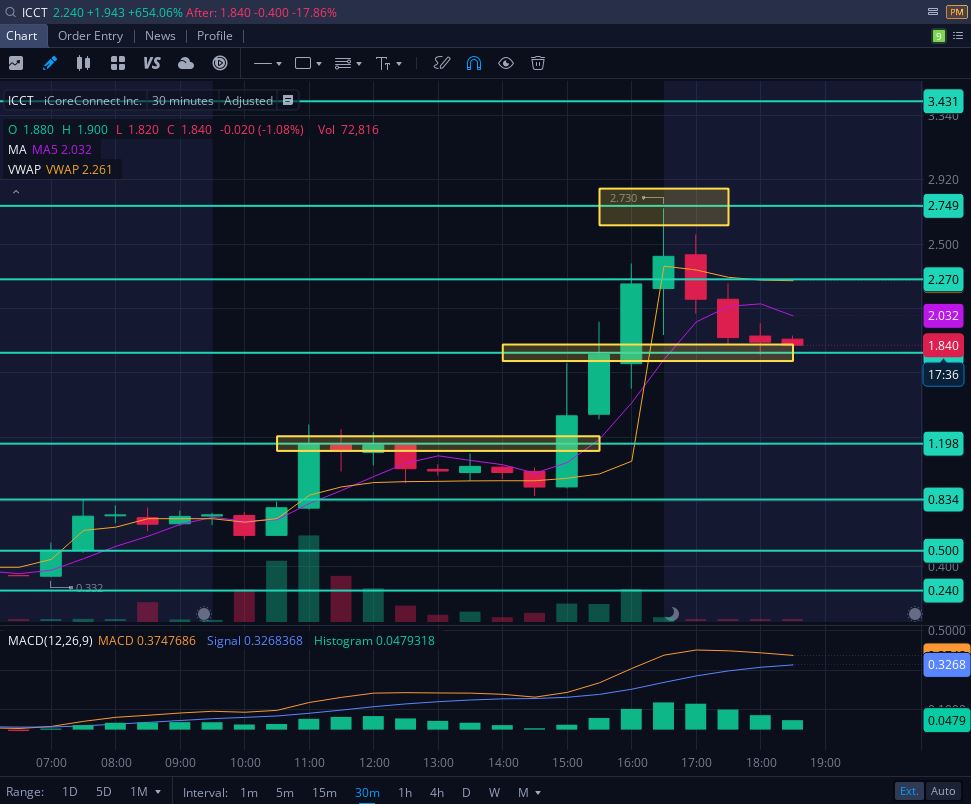Open the line tool dropdown arrow

(279, 64)
